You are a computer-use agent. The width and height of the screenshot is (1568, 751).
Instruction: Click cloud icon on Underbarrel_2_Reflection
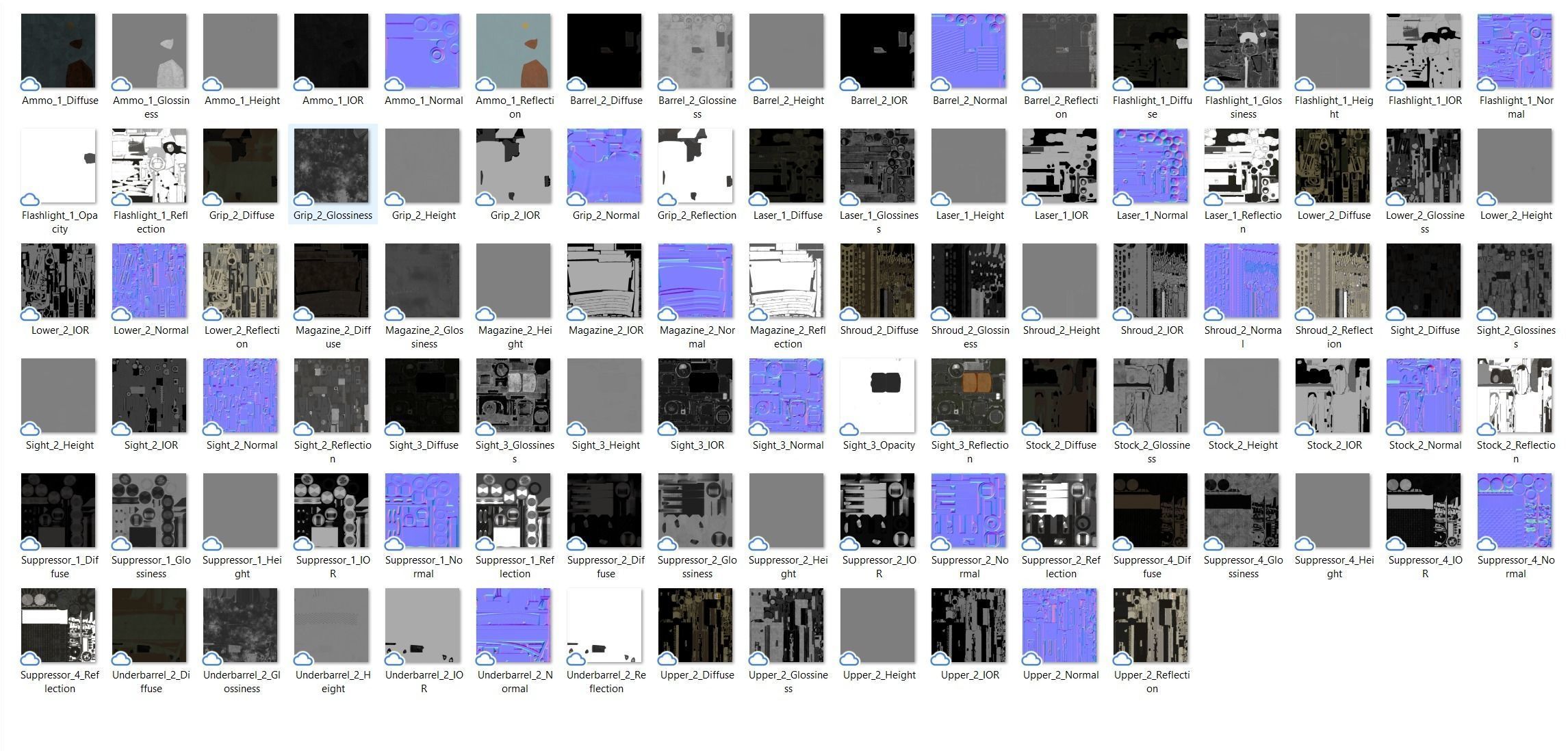[576, 659]
